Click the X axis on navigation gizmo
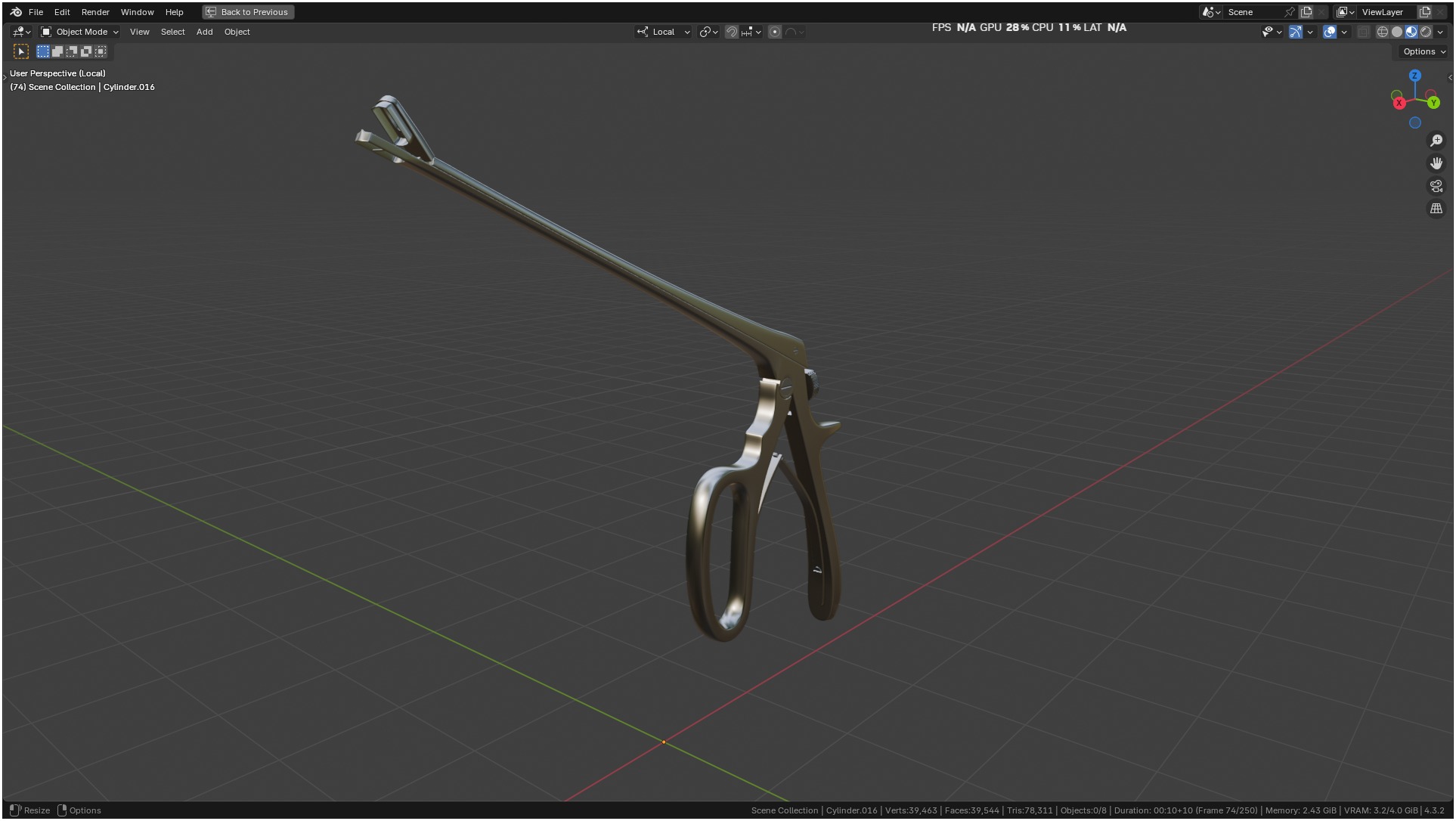This screenshot has height=821, width=1456. click(x=1399, y=103)
